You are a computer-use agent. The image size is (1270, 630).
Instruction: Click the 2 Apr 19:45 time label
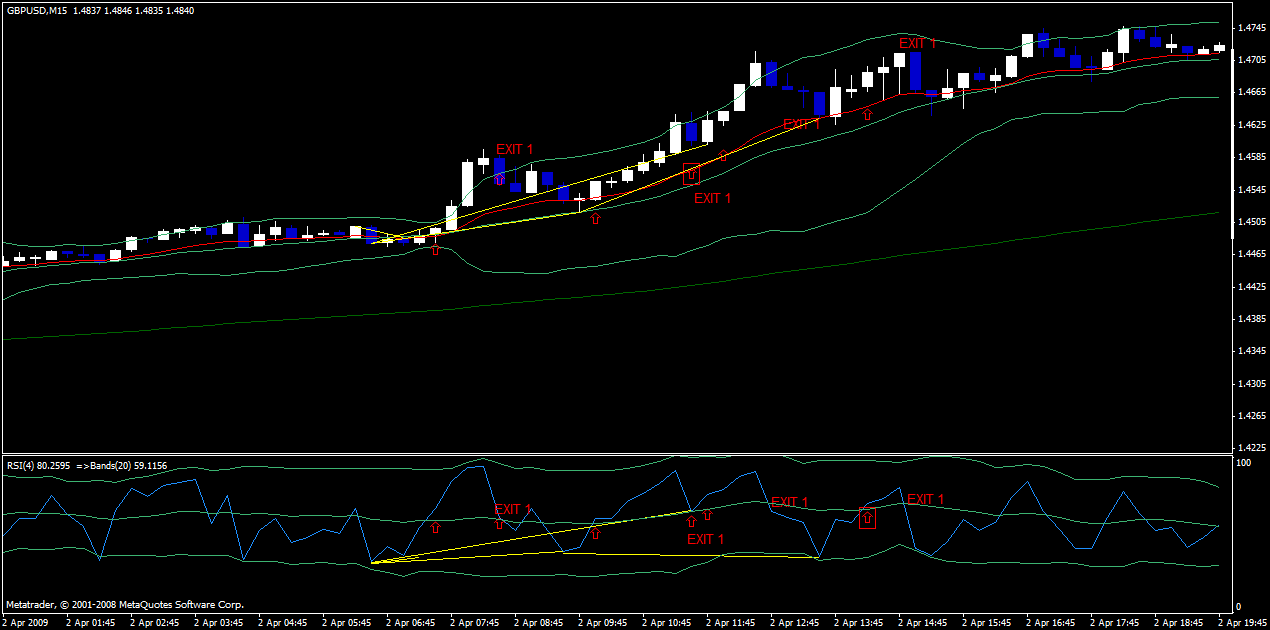coord(1243,622)
